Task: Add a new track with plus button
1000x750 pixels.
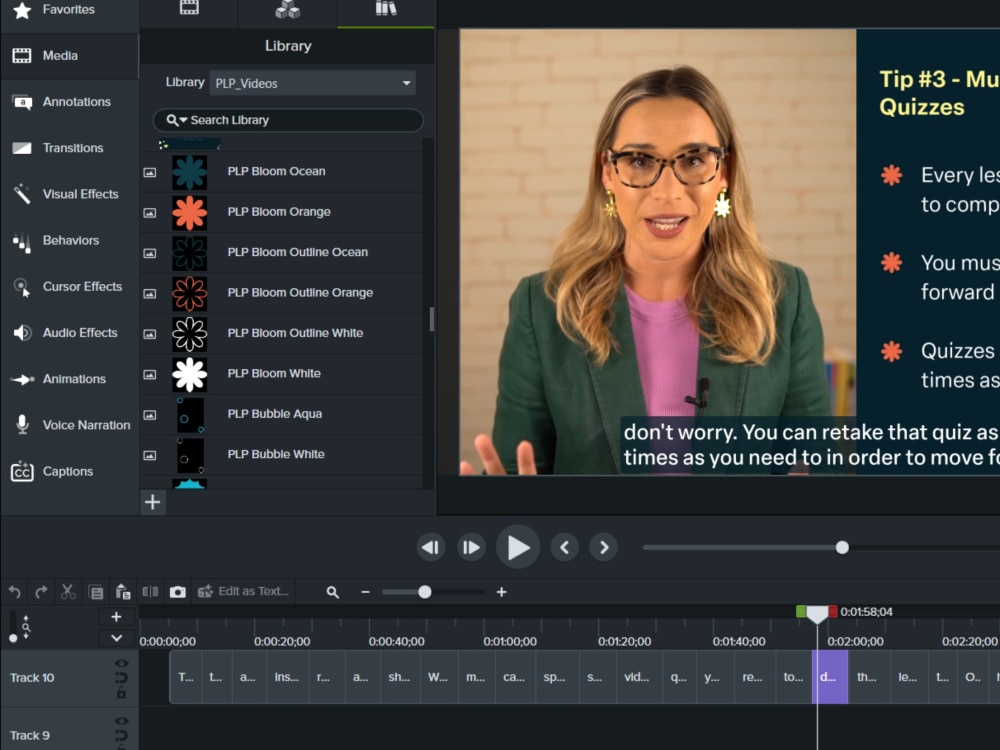Action: point(116,617)
